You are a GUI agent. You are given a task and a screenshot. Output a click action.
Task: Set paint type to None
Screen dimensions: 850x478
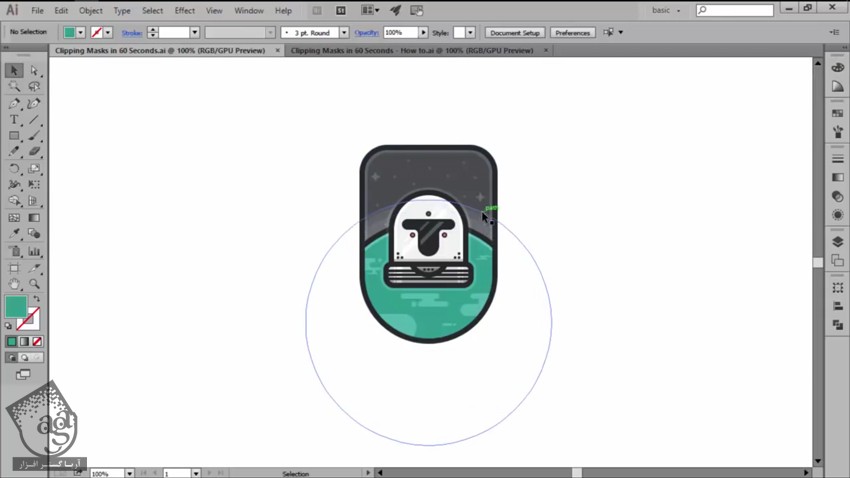(x=37, y=341)
